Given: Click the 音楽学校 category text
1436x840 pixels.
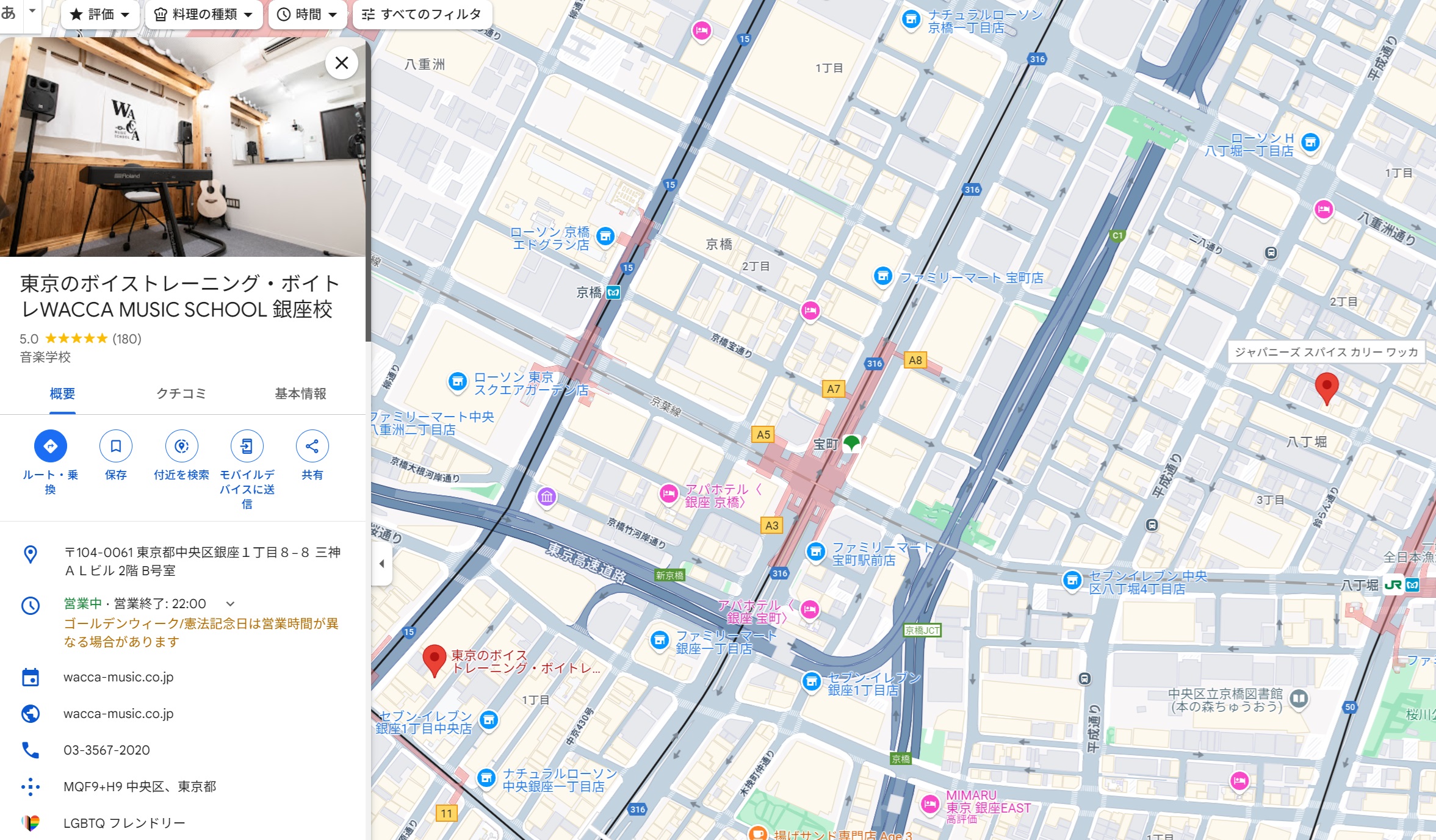Looking at the screenshot, I should (45, 357).
